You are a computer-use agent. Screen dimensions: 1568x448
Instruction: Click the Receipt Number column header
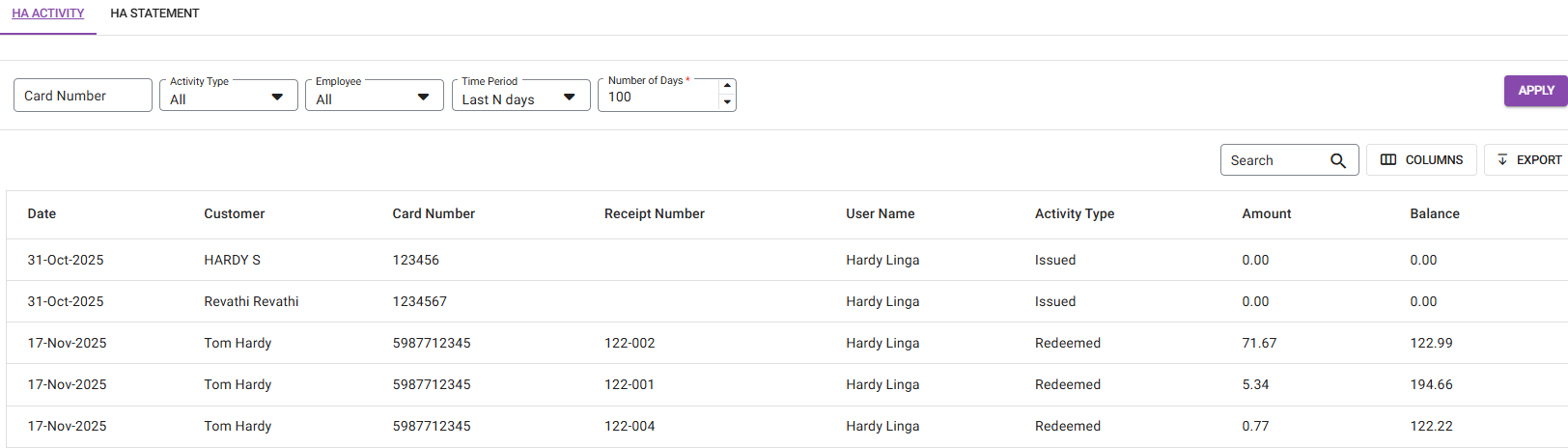pos(654,214)
